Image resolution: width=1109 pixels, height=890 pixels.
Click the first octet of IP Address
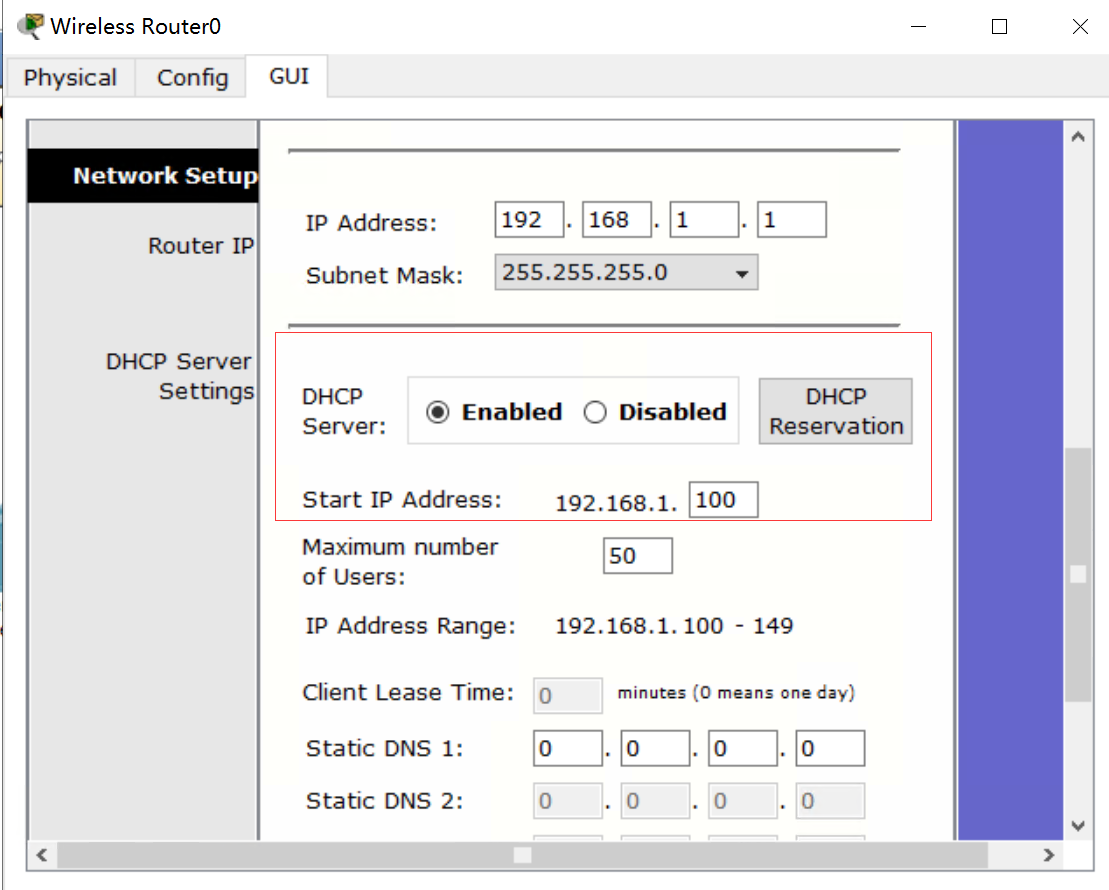(529, 219)
